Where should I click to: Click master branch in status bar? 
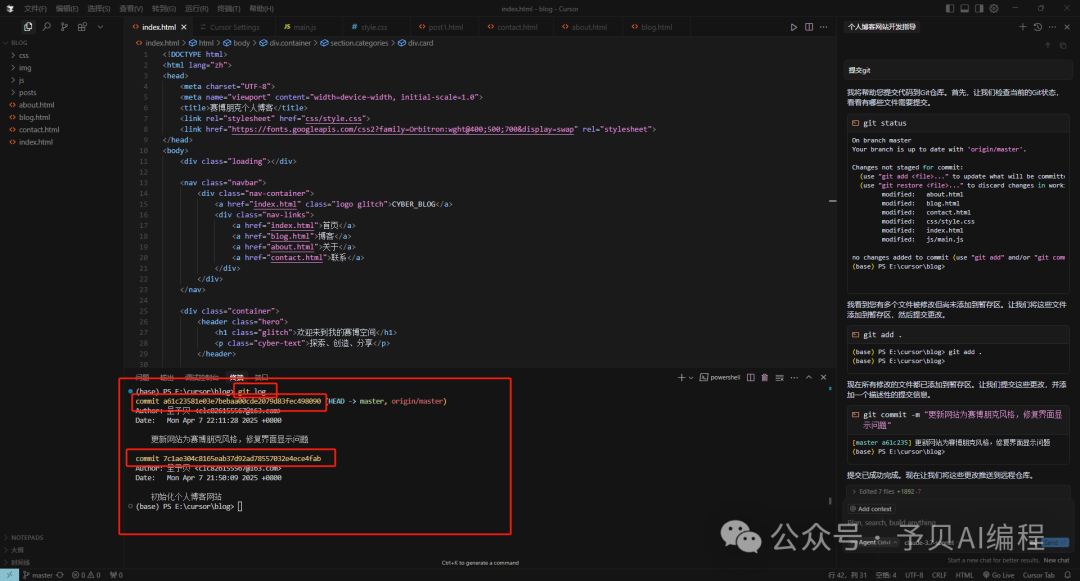click(41, 575)
